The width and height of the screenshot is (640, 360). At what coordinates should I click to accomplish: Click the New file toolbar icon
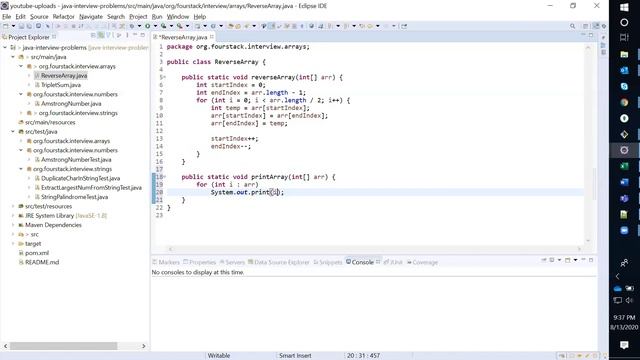[x=6, y=26]
